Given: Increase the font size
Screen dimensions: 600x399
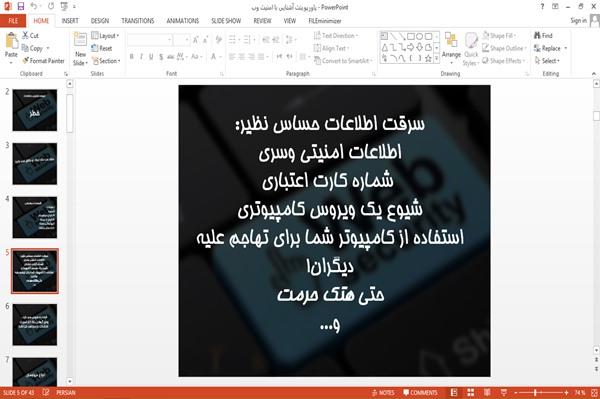Looking at the screenshot, I should (196, 40).
